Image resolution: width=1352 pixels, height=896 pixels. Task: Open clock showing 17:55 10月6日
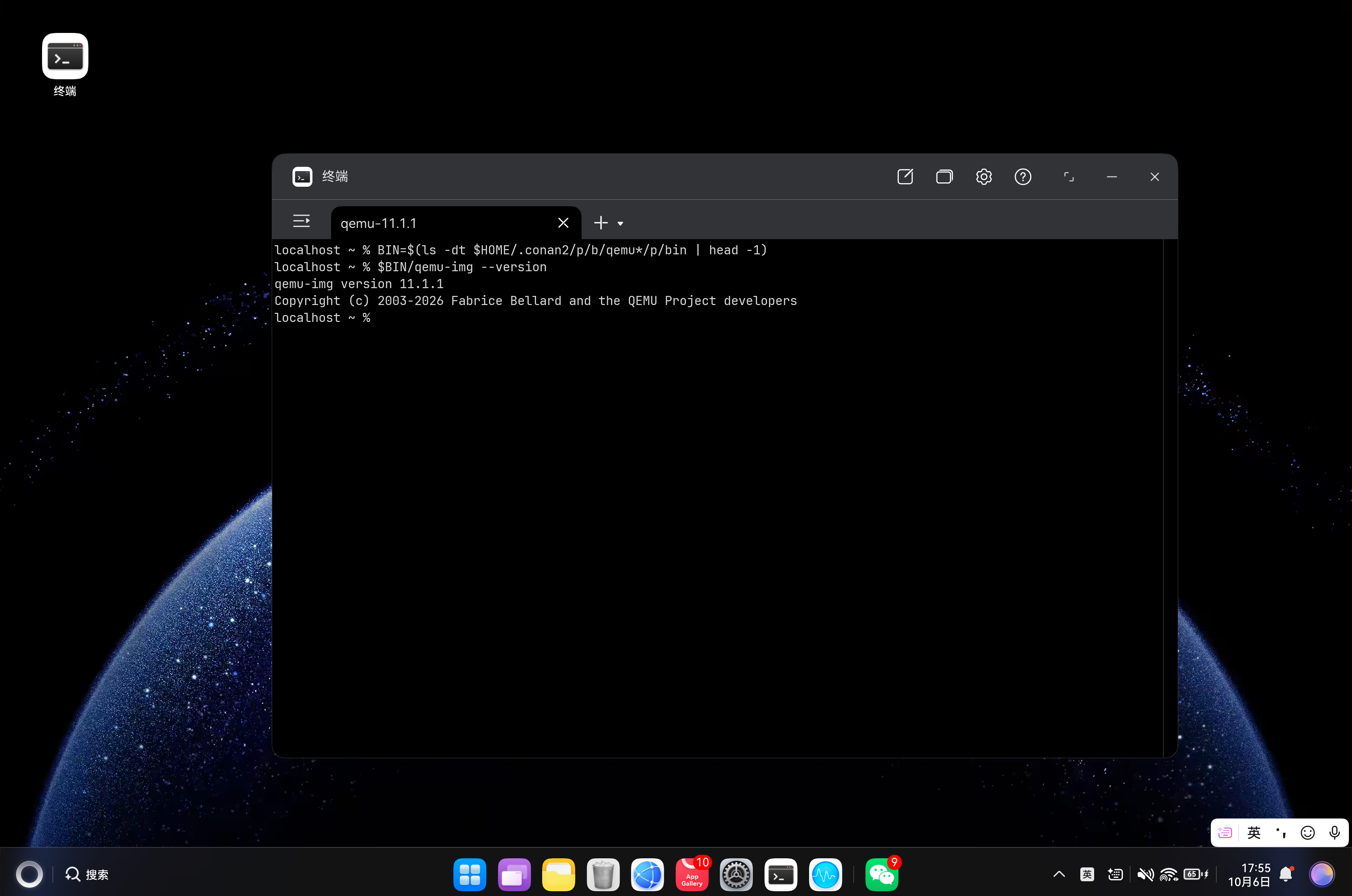coord(1249,874)
